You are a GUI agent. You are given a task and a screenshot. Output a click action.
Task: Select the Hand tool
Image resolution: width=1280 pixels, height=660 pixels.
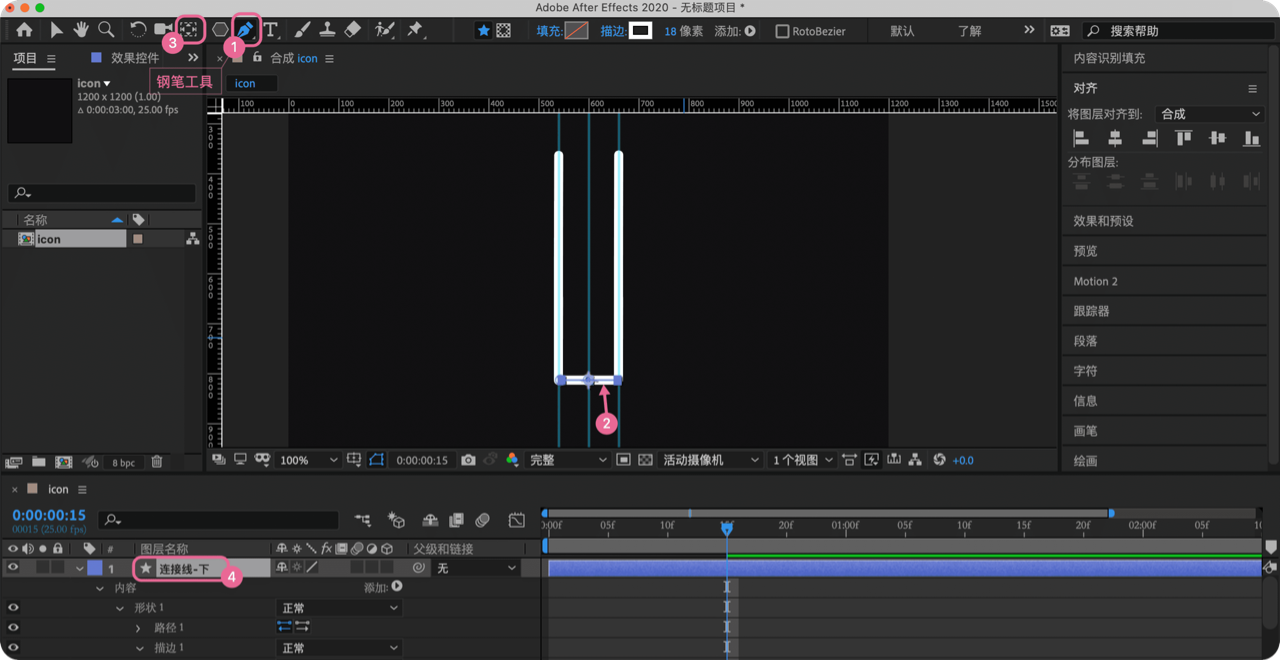click(81, 31)
